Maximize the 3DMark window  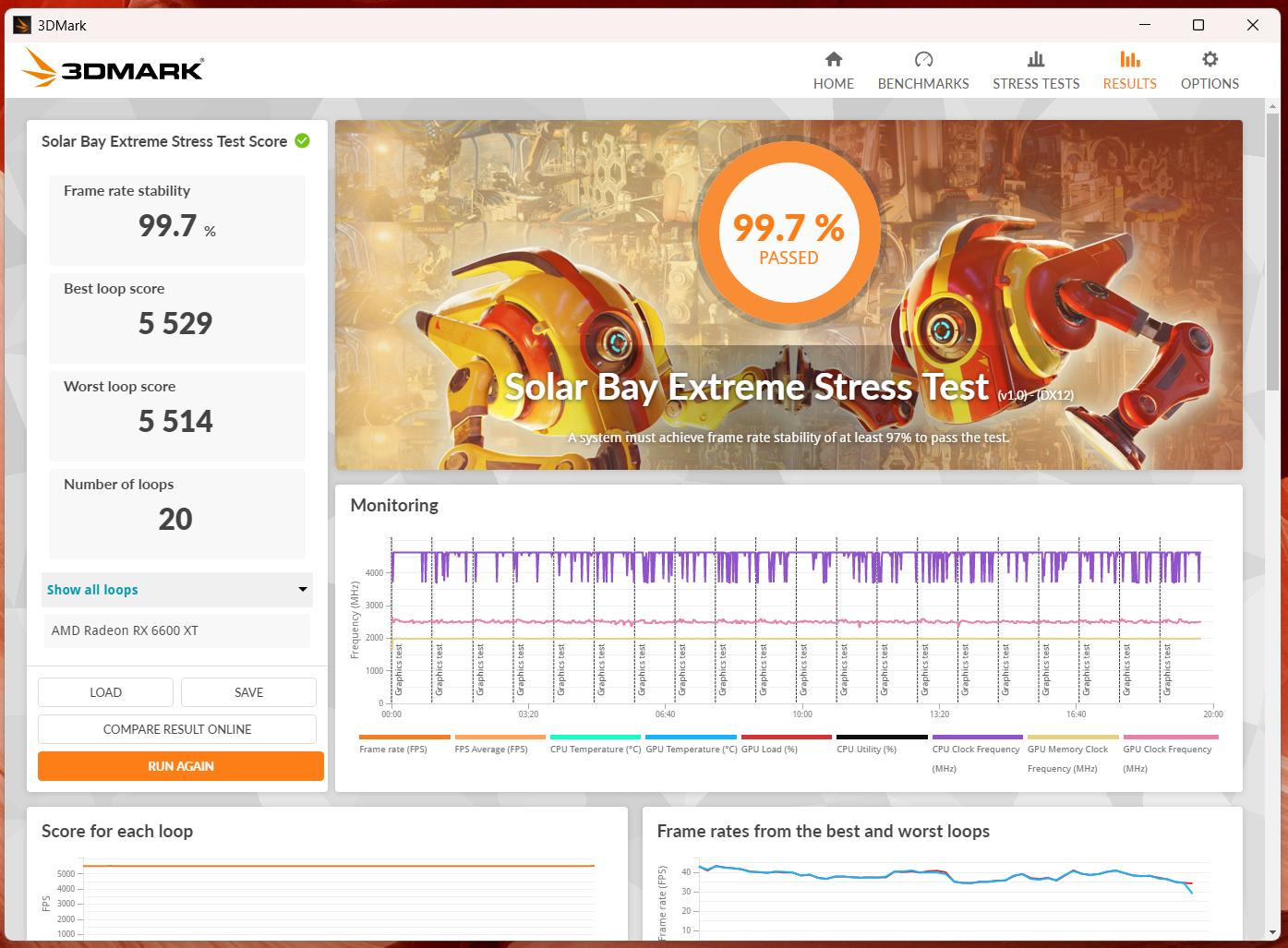(x=1198, y=25)
